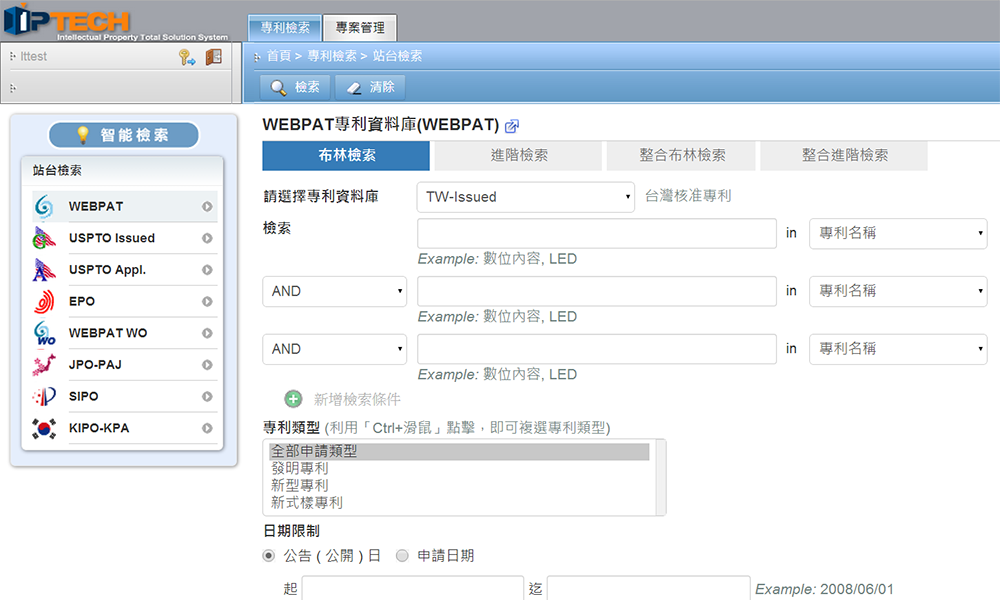Click the KIPO-KPA Korean flag icon

click(44, 428)
